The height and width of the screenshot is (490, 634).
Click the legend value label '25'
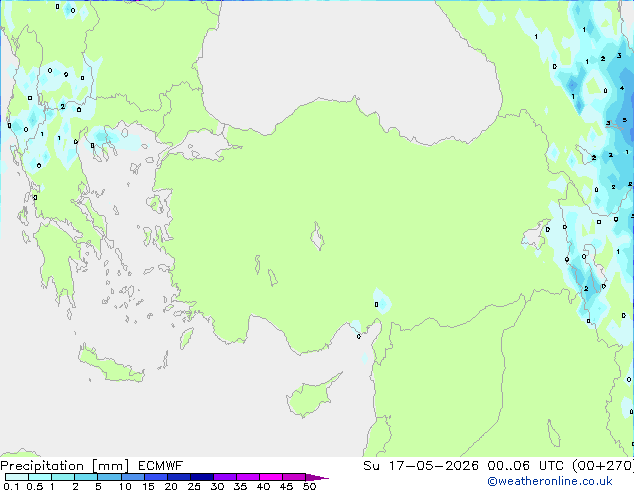click(x=194, y=486)
